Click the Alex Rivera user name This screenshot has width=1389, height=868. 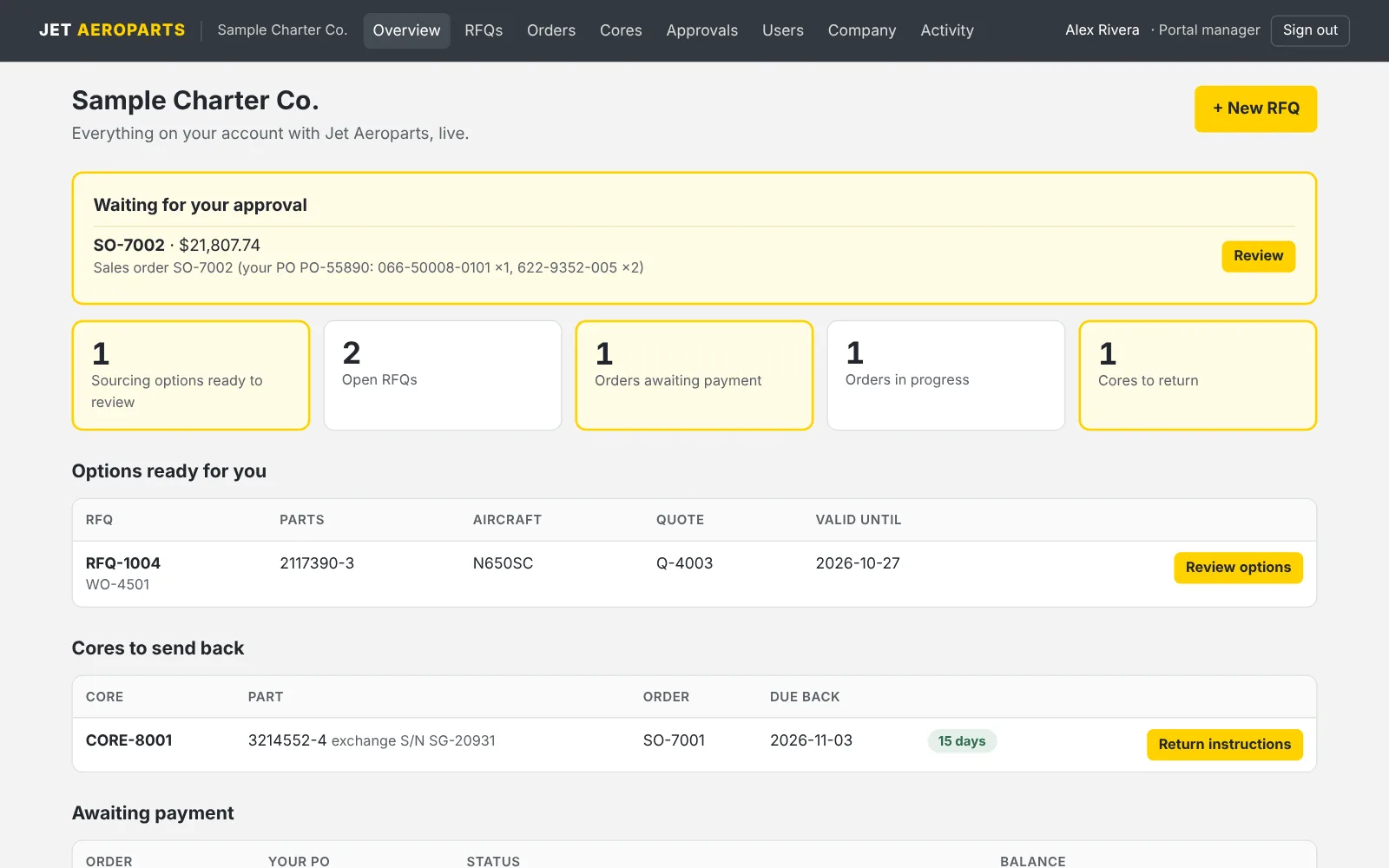coord(1103,30)
